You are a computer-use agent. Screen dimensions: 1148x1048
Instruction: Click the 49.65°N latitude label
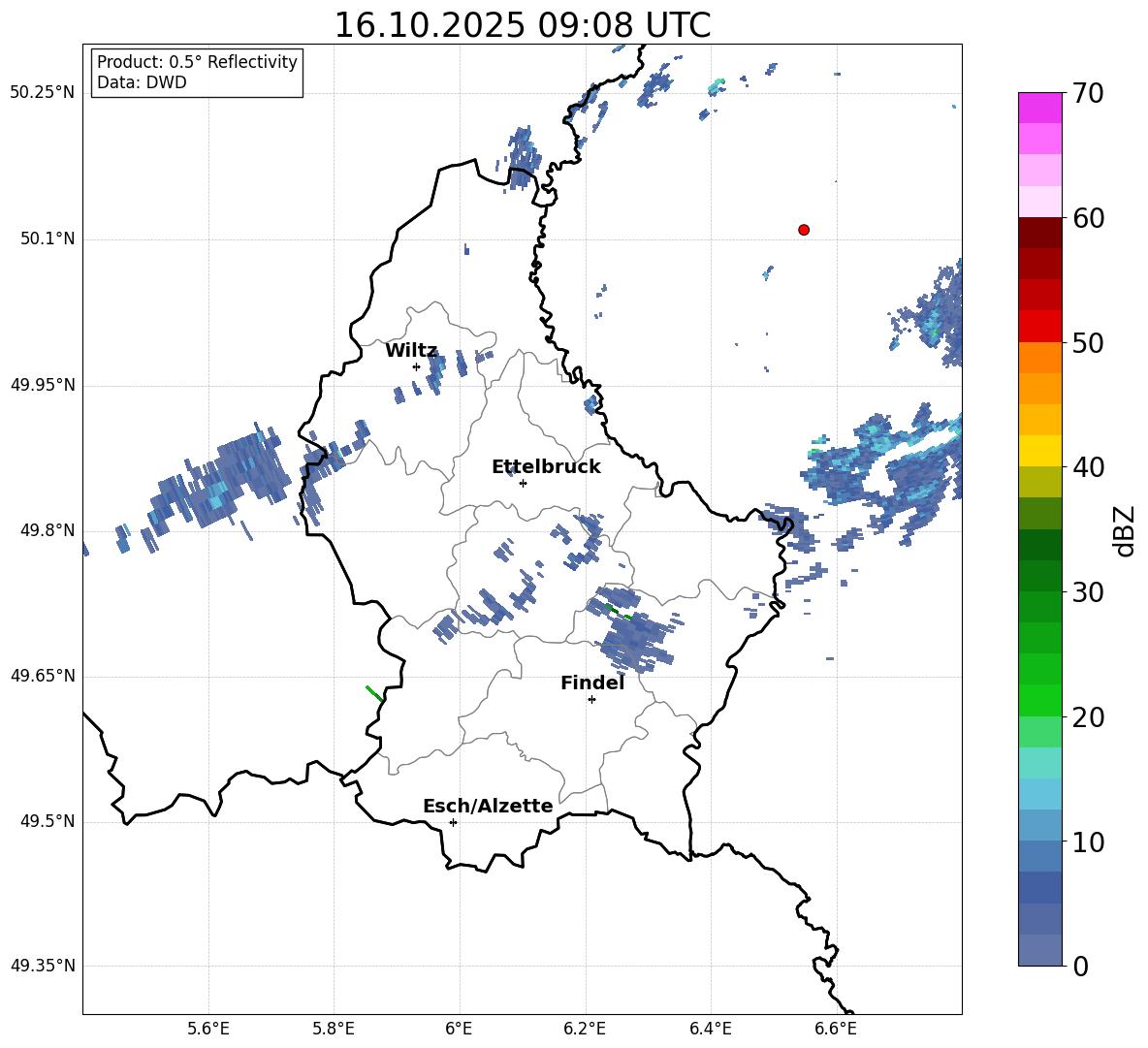click(43, 676)
